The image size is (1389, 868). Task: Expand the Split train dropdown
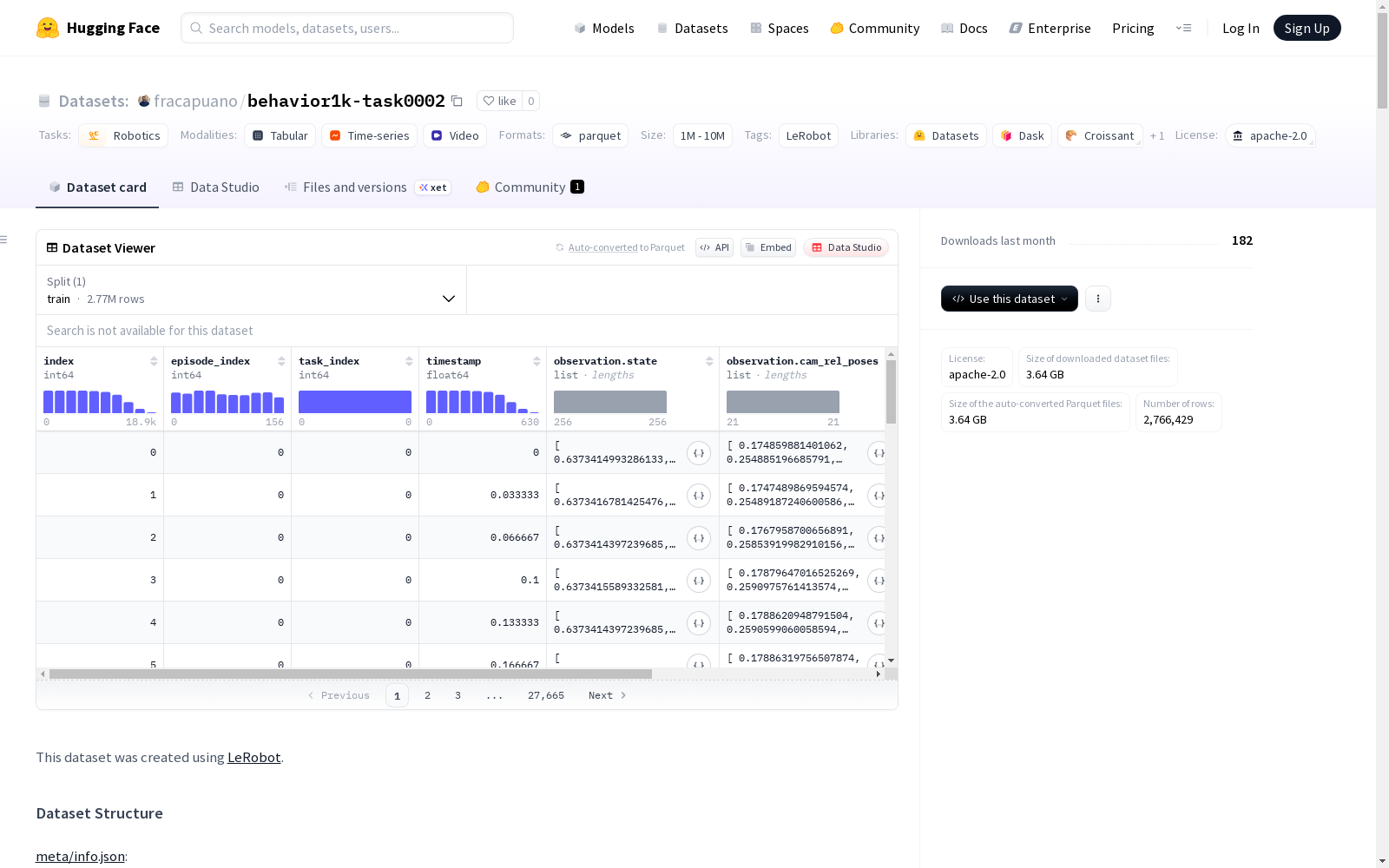point(251,290)
